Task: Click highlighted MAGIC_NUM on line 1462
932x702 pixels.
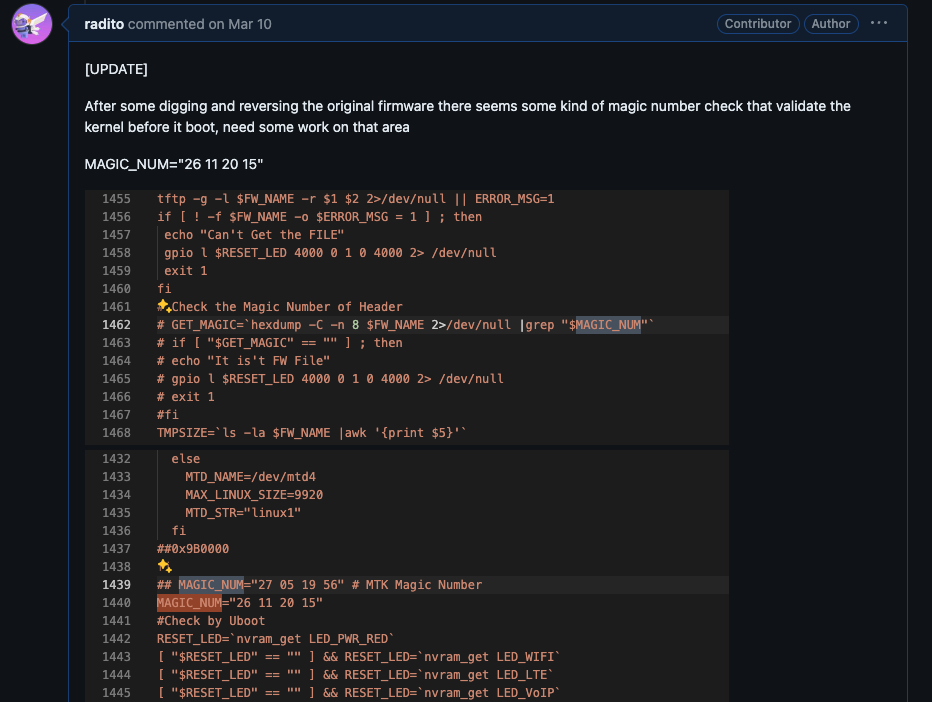Action: pyautogui.click(x=608, y=325)
